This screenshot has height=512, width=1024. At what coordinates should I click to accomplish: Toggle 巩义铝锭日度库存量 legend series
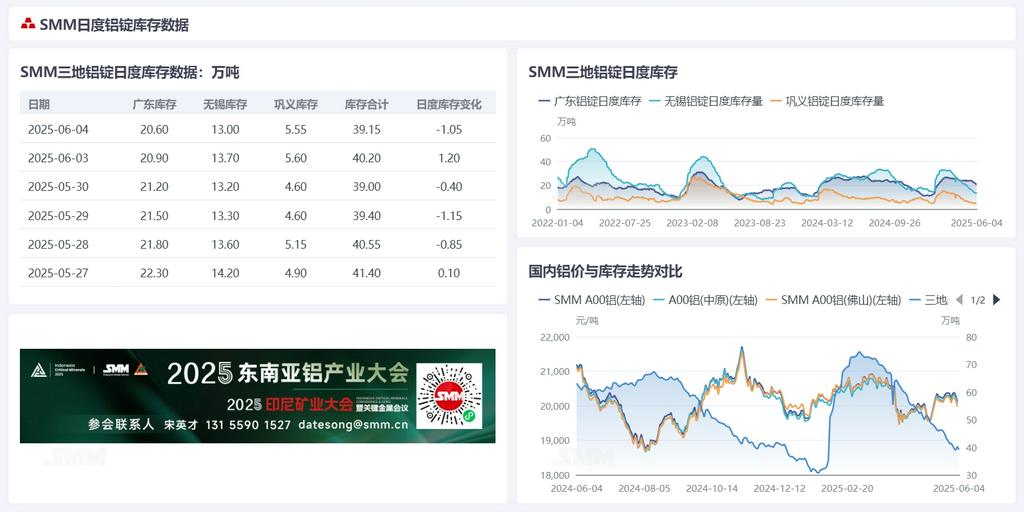click(827, 101)
